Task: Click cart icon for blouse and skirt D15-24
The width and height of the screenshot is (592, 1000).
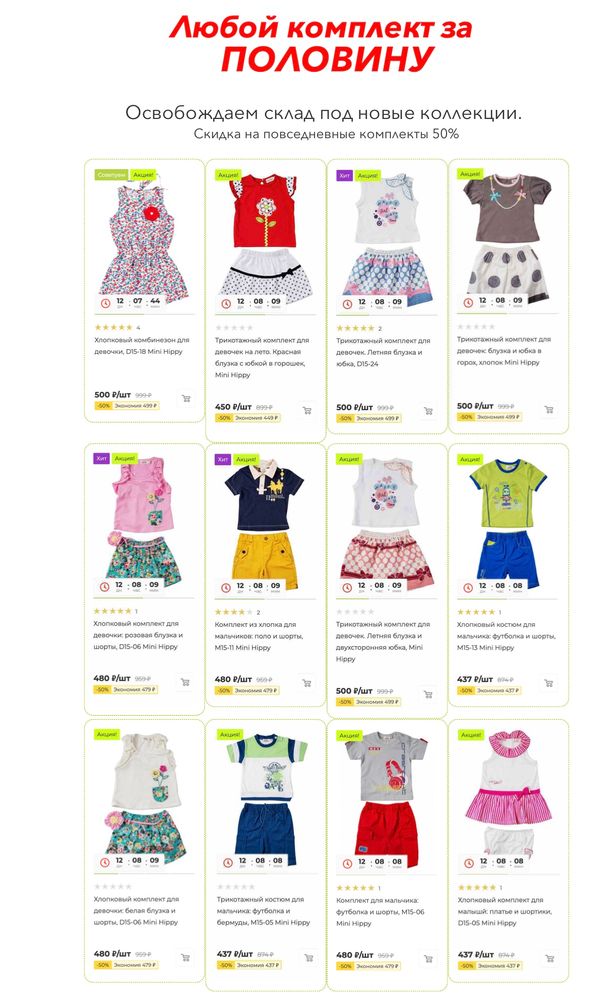Action: point(428,411)
